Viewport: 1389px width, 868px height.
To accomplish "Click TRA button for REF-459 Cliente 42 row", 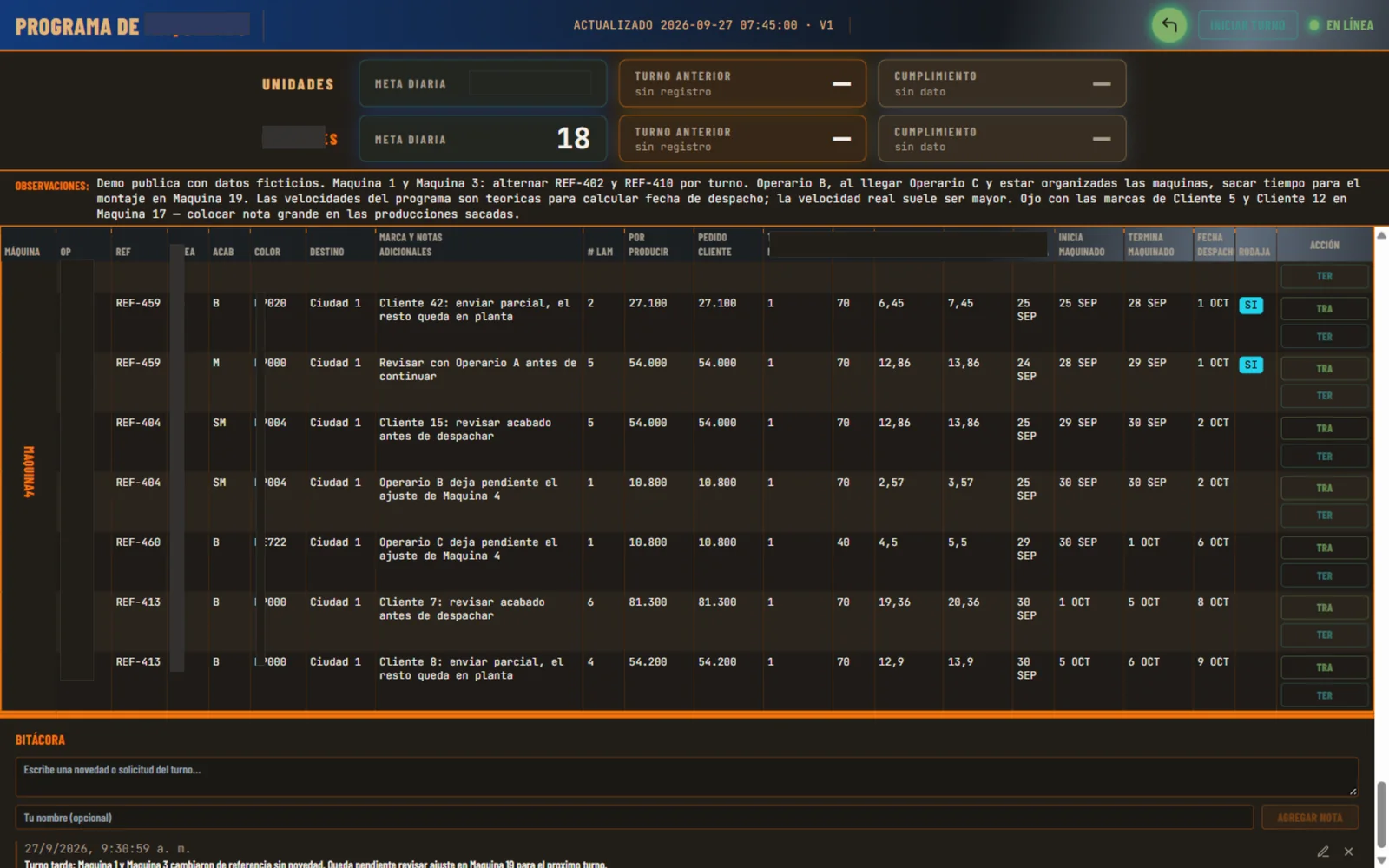I will (x=1324, y=309).
